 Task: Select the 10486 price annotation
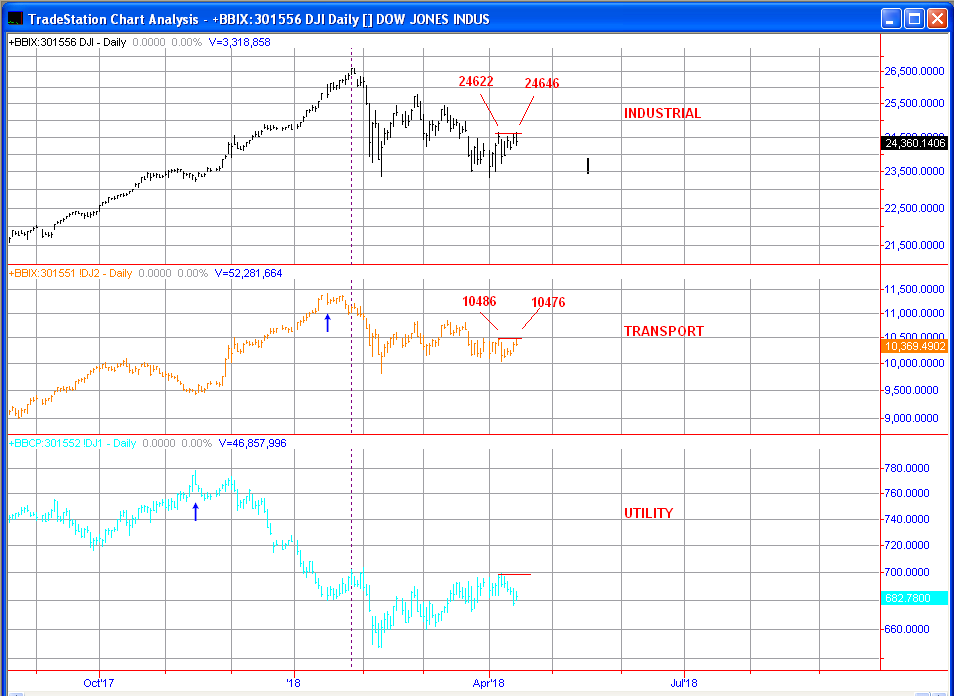(479, 301)
